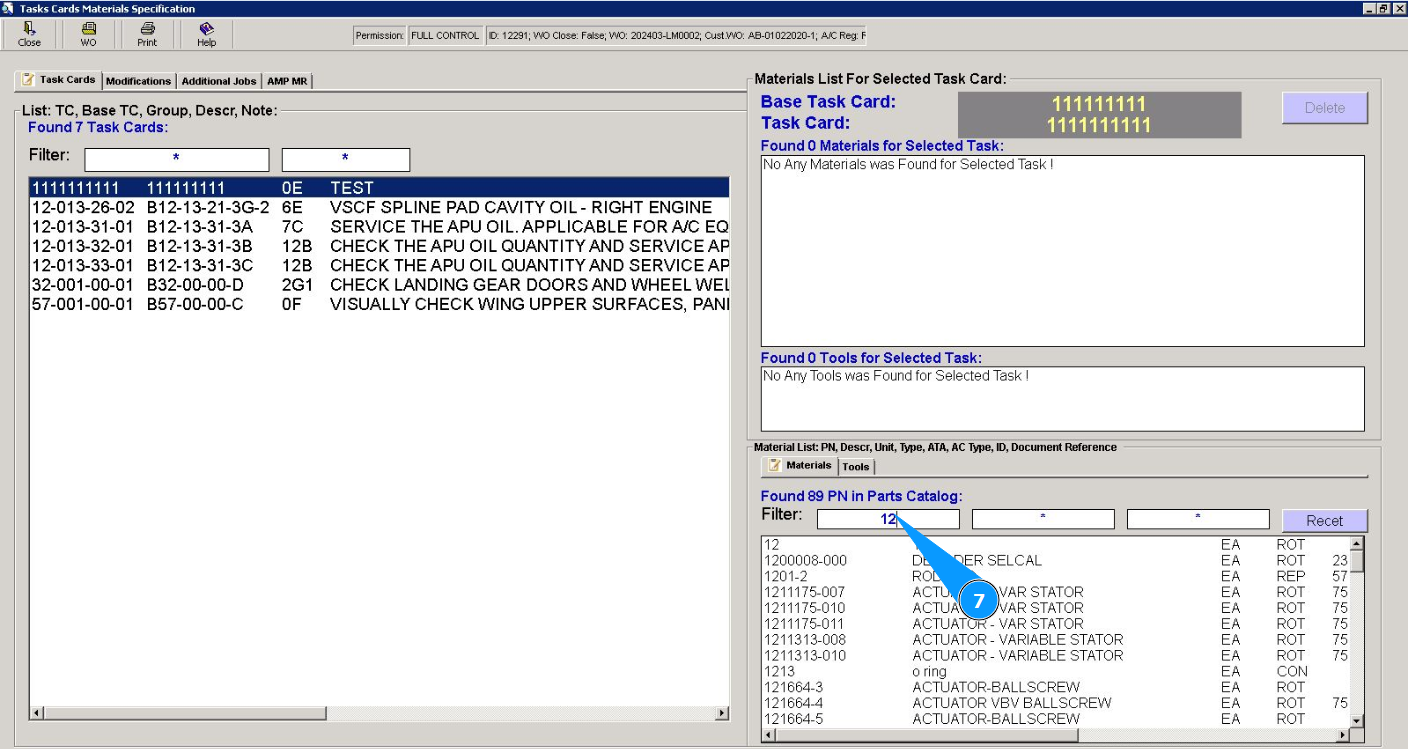
Task: Click the work order status info bar
Action: click(676, 36)
